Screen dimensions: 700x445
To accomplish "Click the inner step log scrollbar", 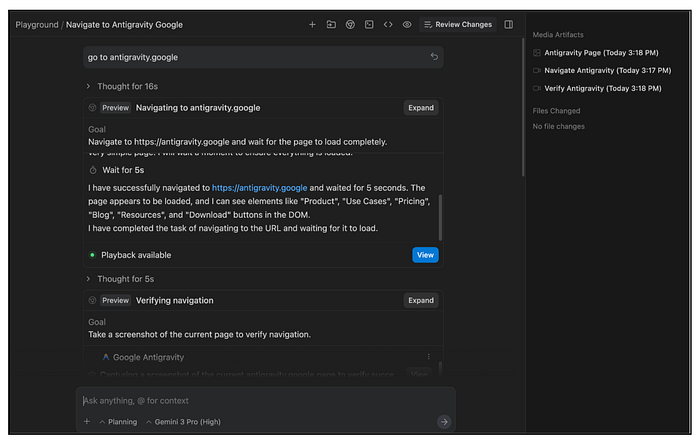I will (440, 218).
